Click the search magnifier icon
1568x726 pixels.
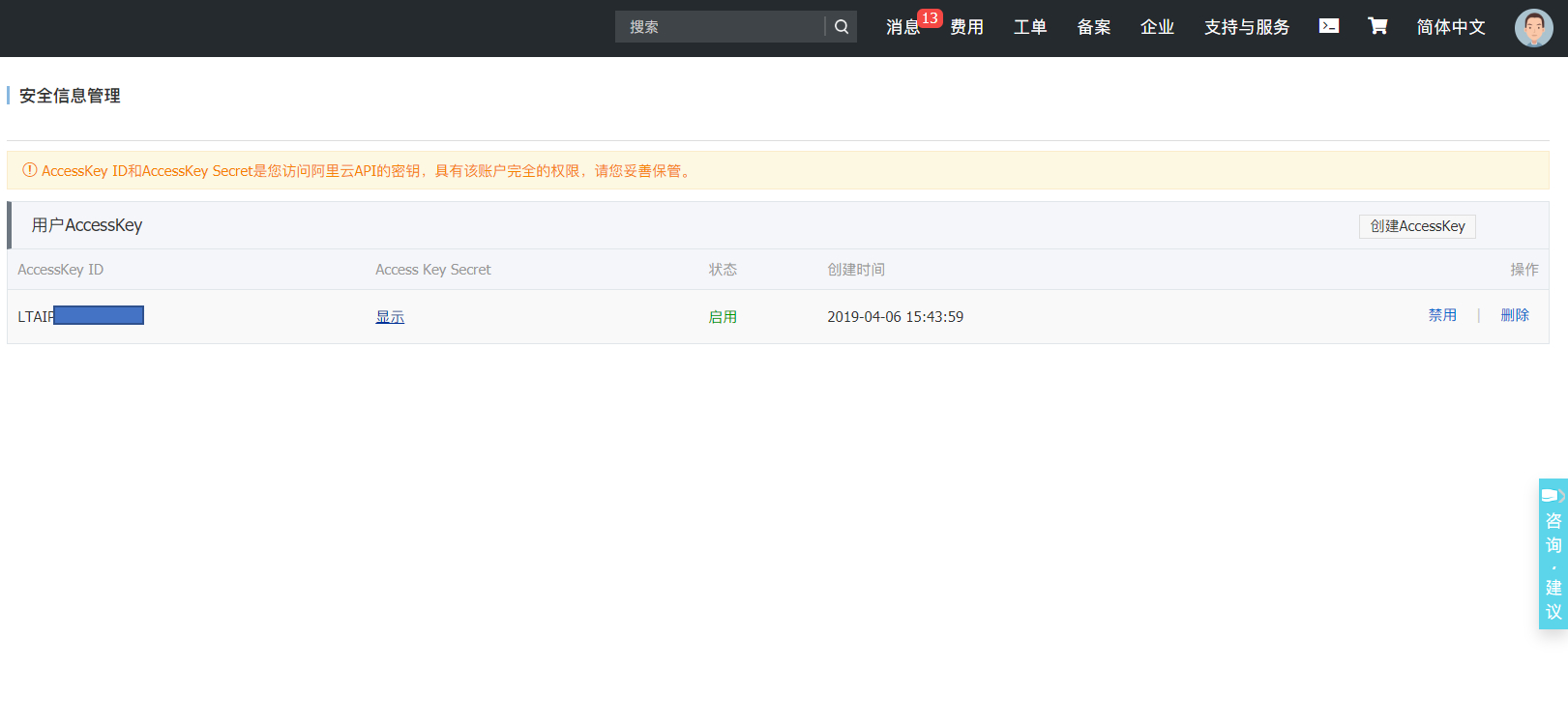(x=842, y=27)
